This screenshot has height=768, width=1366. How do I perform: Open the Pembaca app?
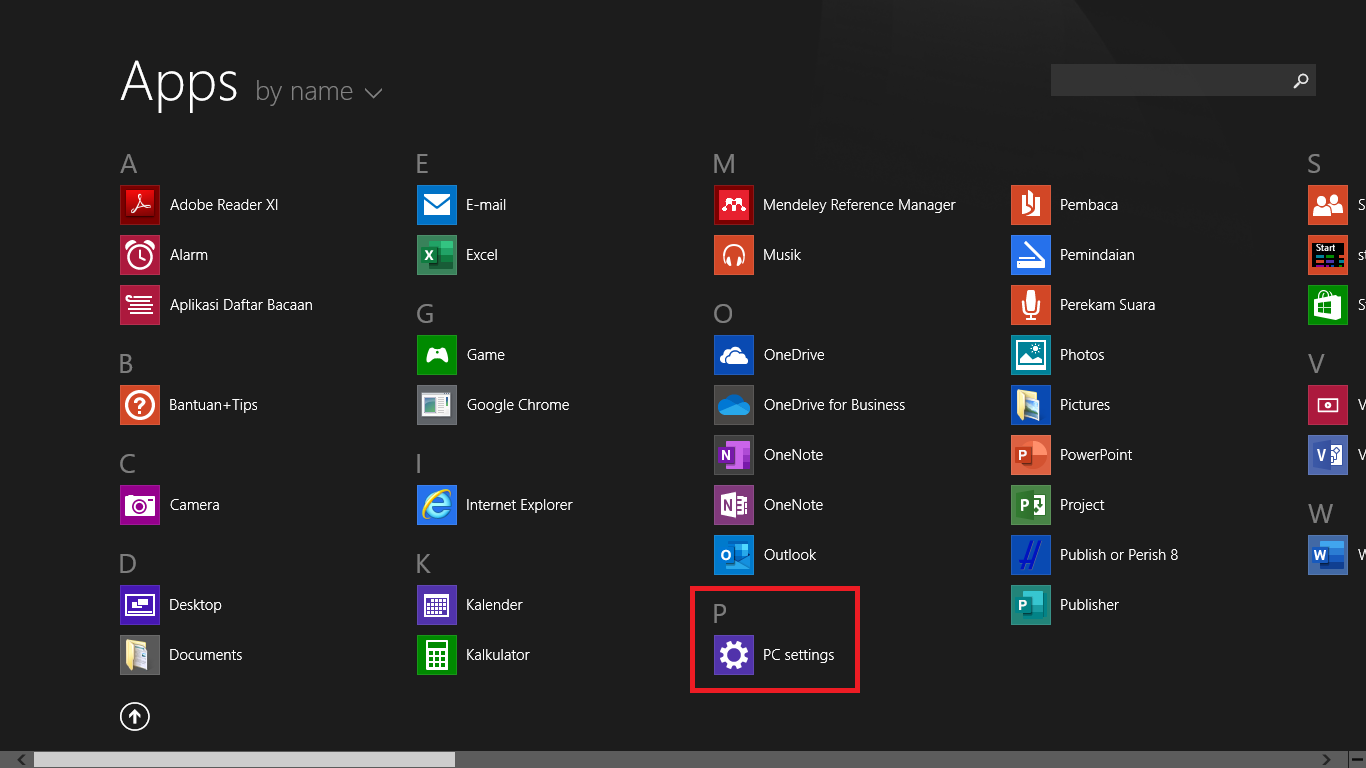(x=1065, y=205)
